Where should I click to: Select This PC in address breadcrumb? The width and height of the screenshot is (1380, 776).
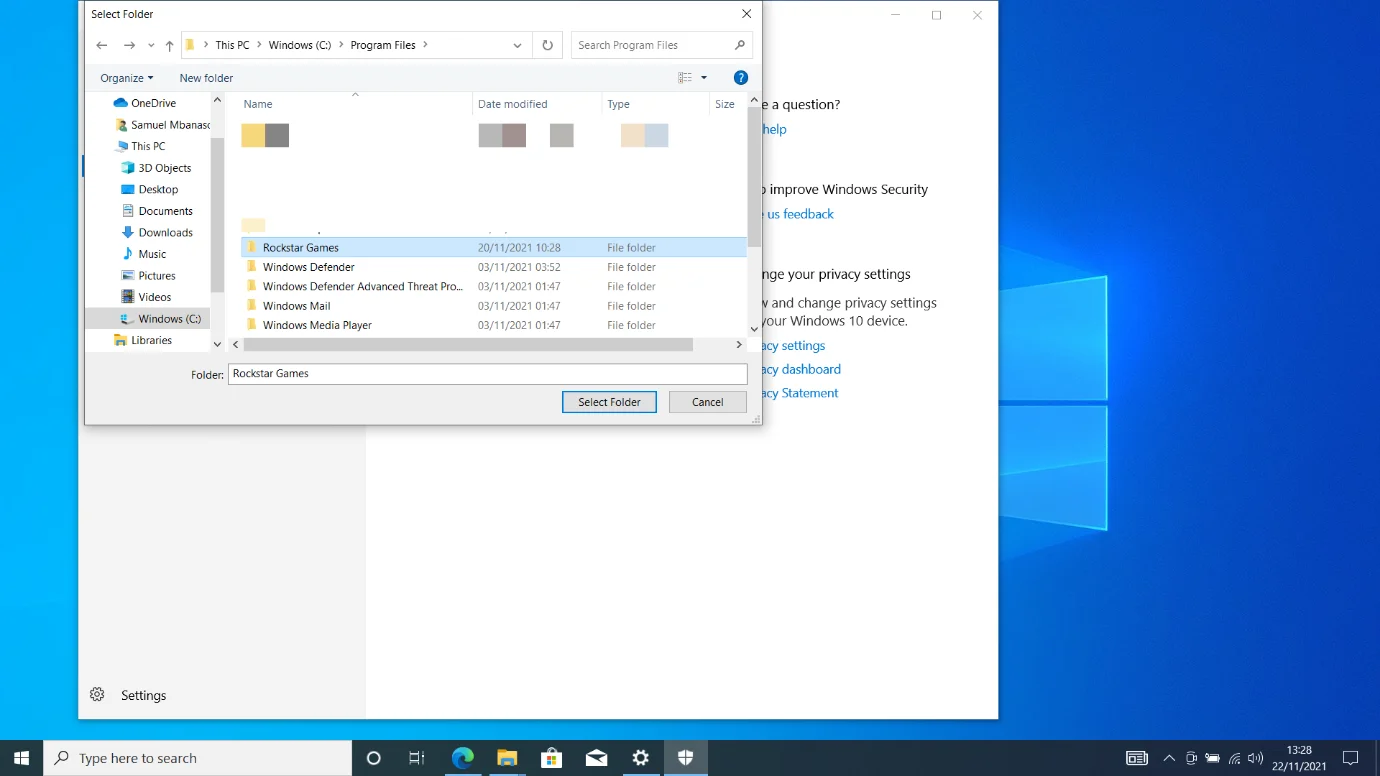pyautogui.click(x=232, y=45)
